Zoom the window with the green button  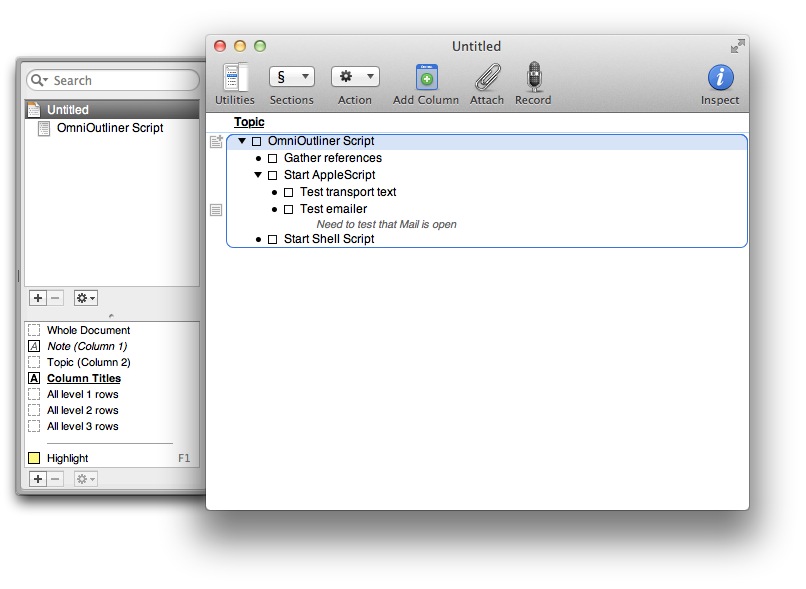click(260, 46)
